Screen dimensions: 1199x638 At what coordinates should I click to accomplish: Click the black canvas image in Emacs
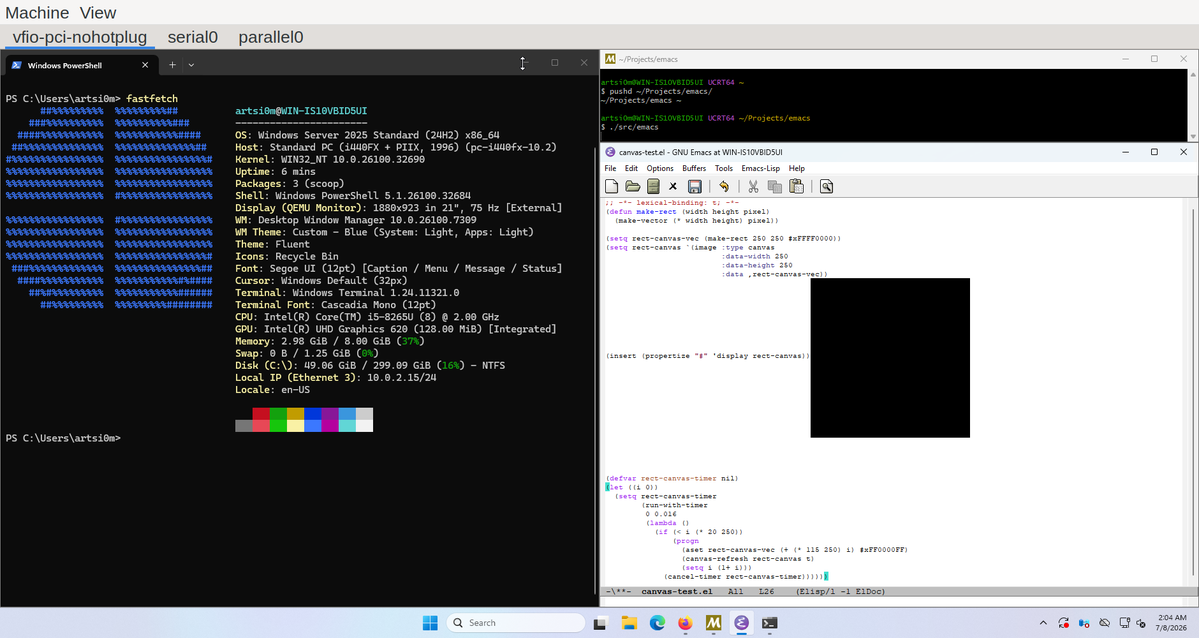[890, 358]
